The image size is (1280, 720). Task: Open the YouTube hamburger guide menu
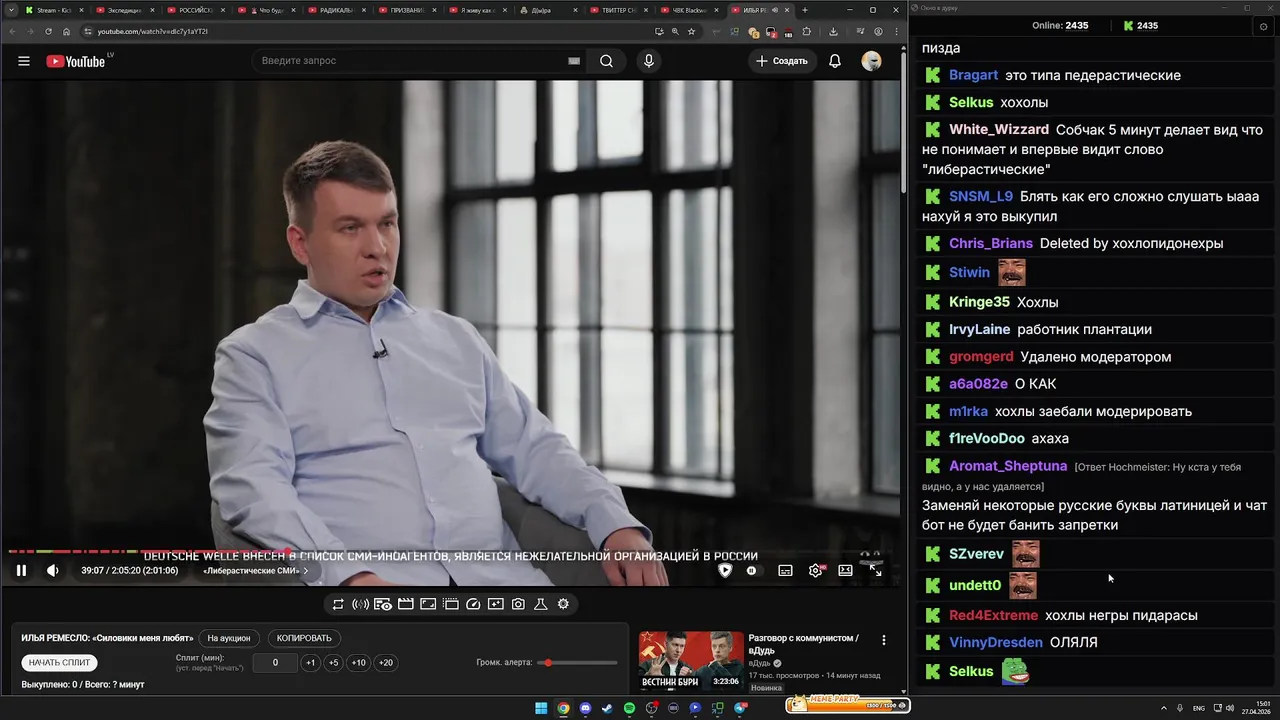(24, 61)
